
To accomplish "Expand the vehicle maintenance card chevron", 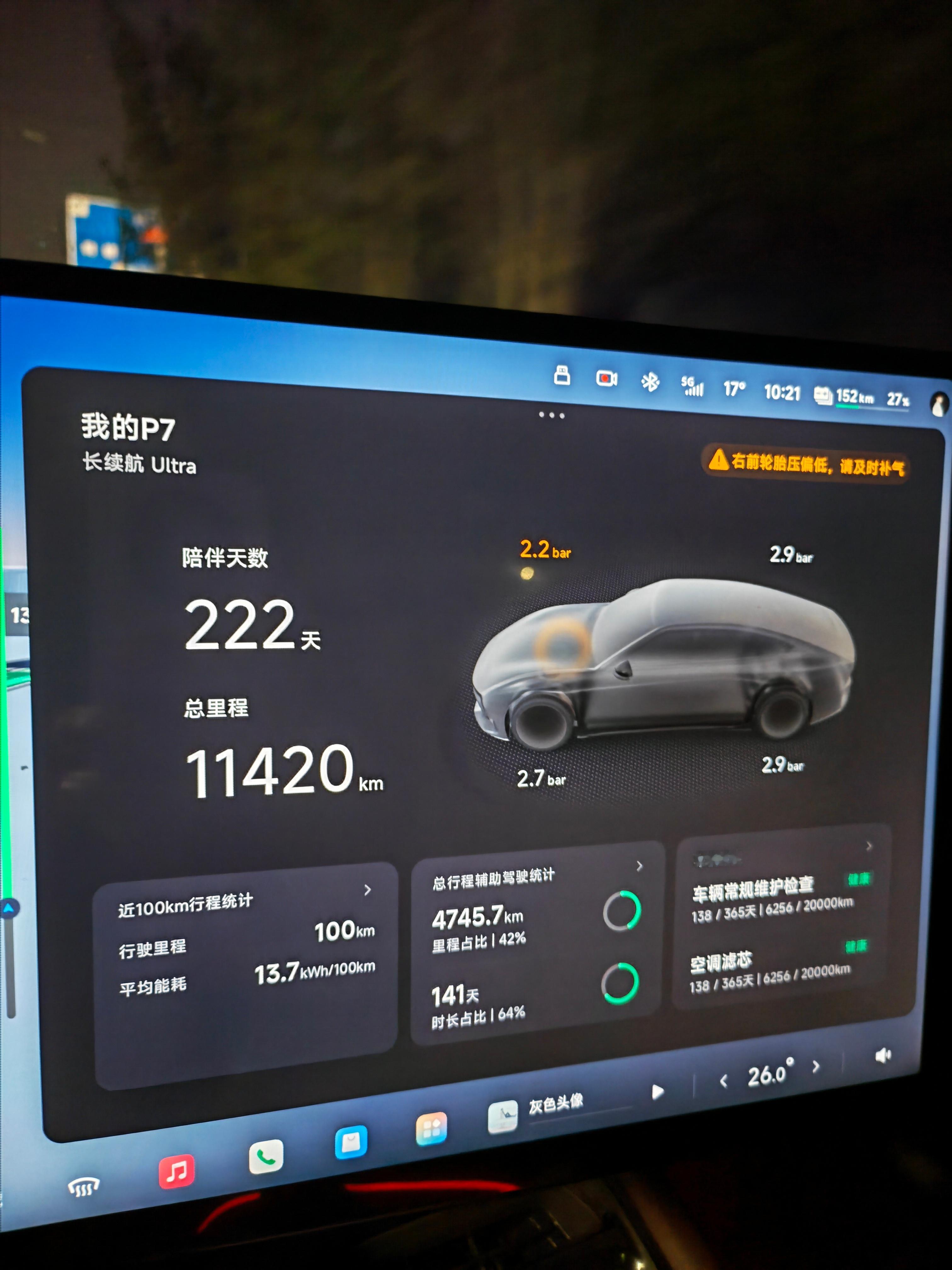I will 869,846.
